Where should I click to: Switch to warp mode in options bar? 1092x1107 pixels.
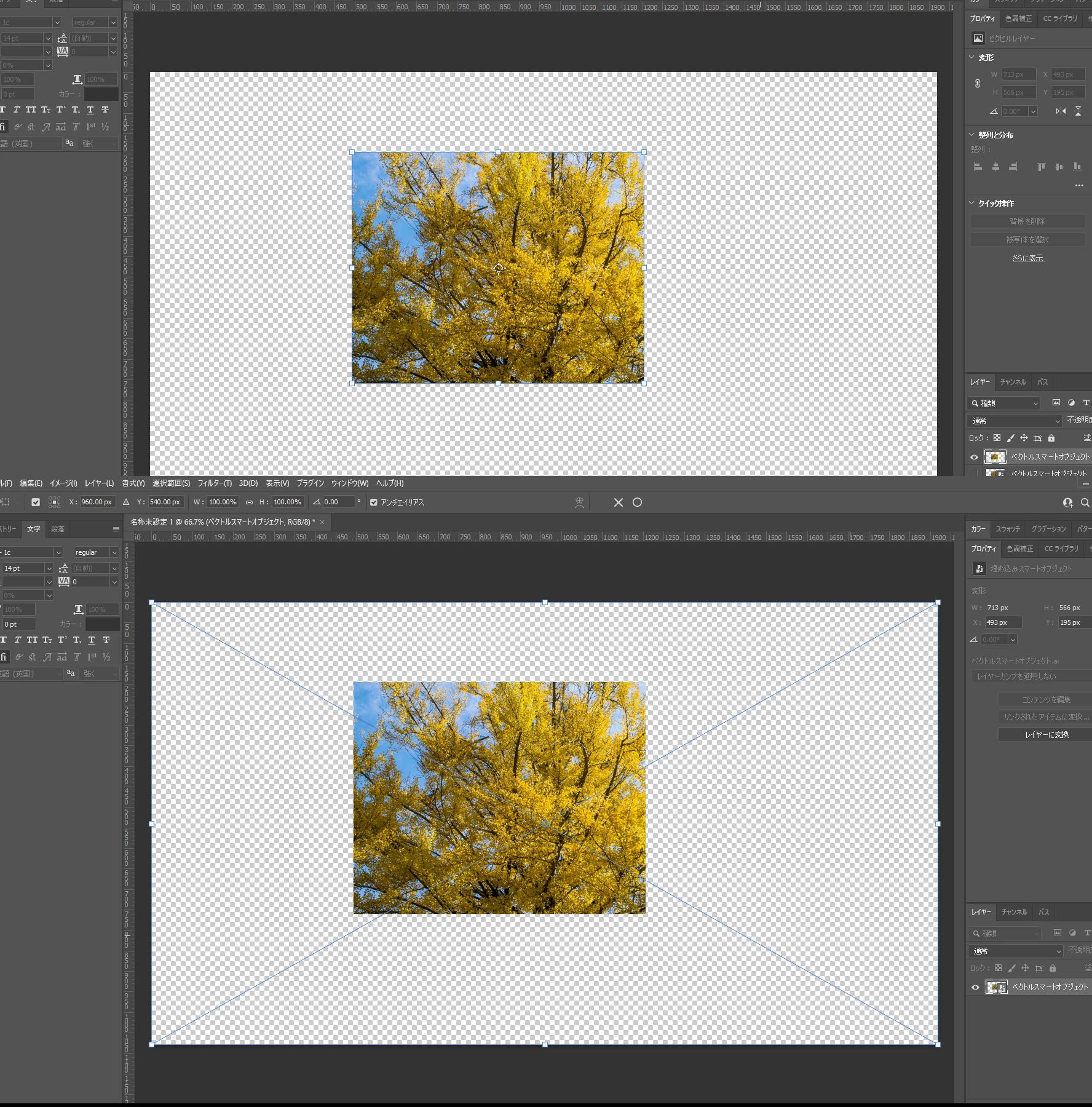tap(579, 502)
